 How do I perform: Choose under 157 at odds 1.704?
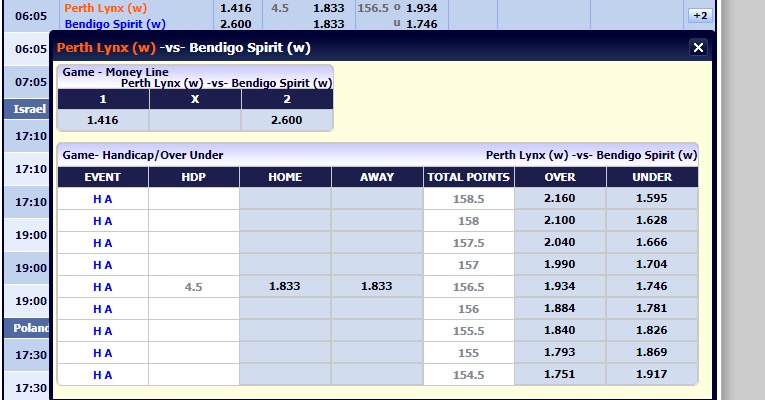652,264
